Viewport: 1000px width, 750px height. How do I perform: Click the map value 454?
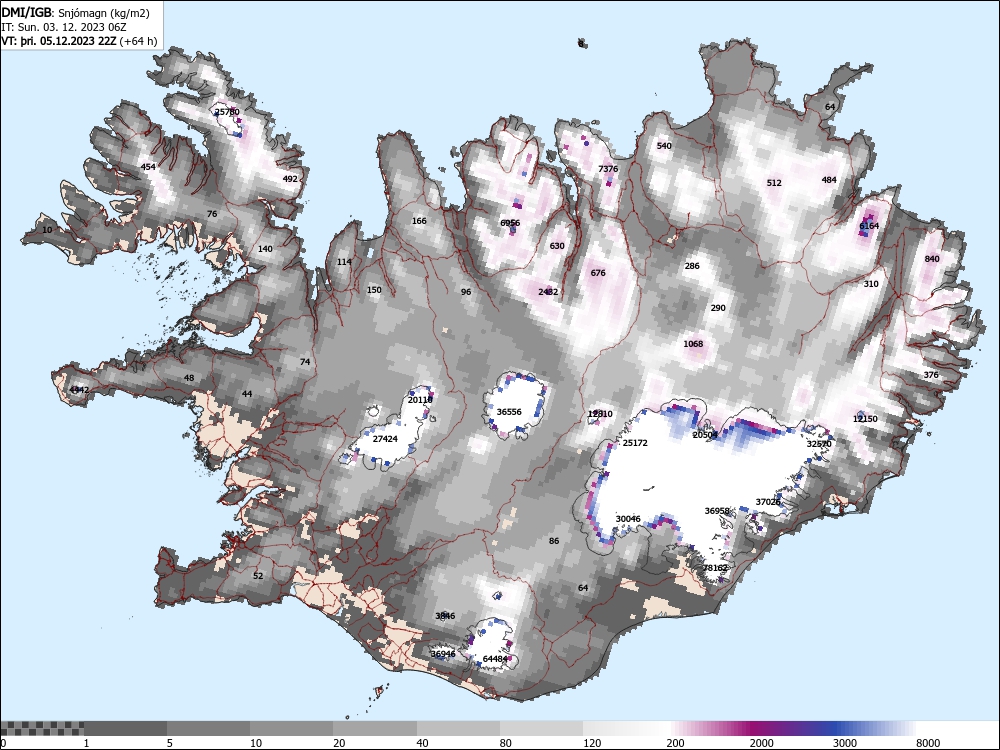tap(148, 167)
